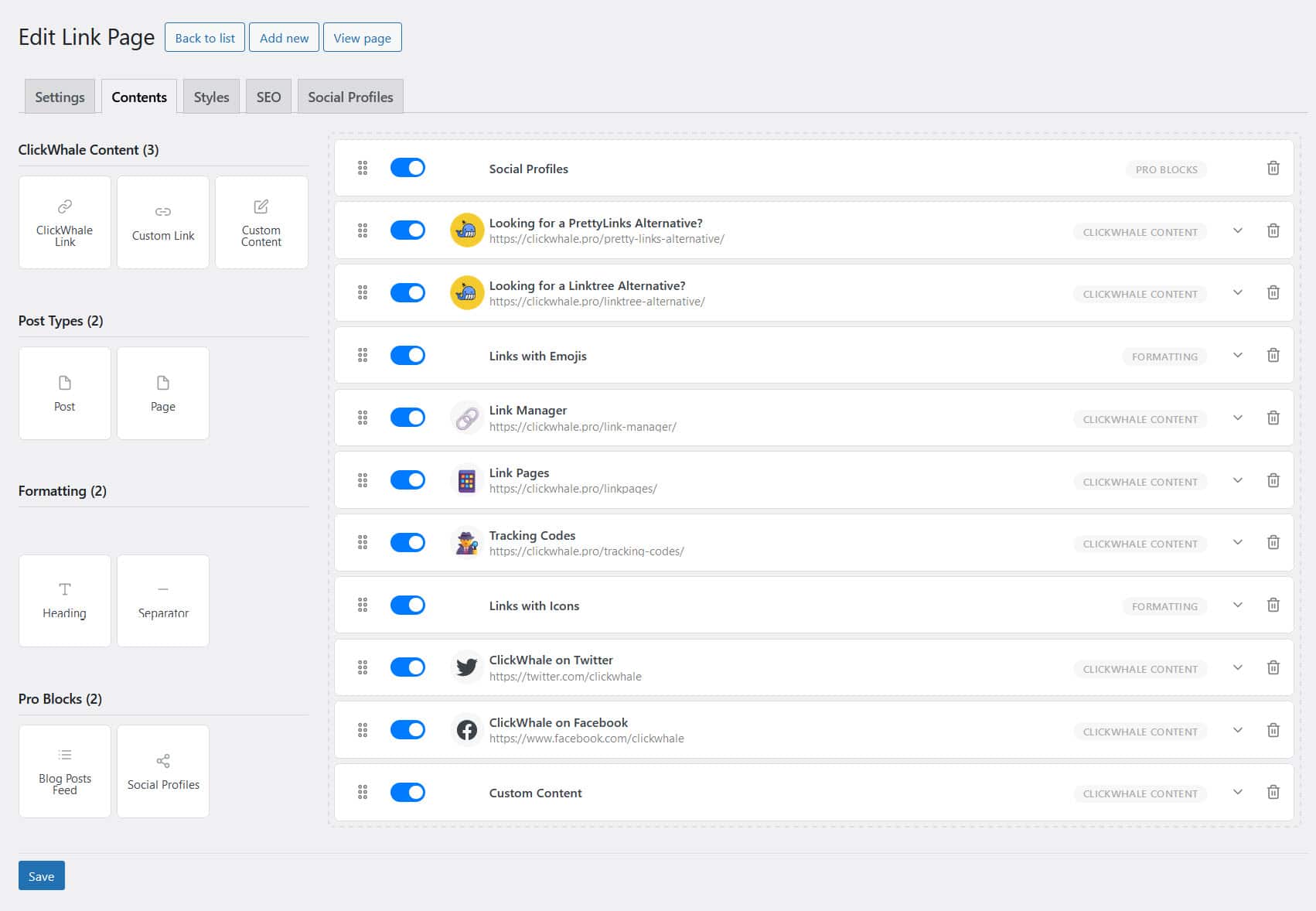Delete the ClickWhale on Twitter item
This screenshot has width=1316, height=911.
[x=1273, y=668]
